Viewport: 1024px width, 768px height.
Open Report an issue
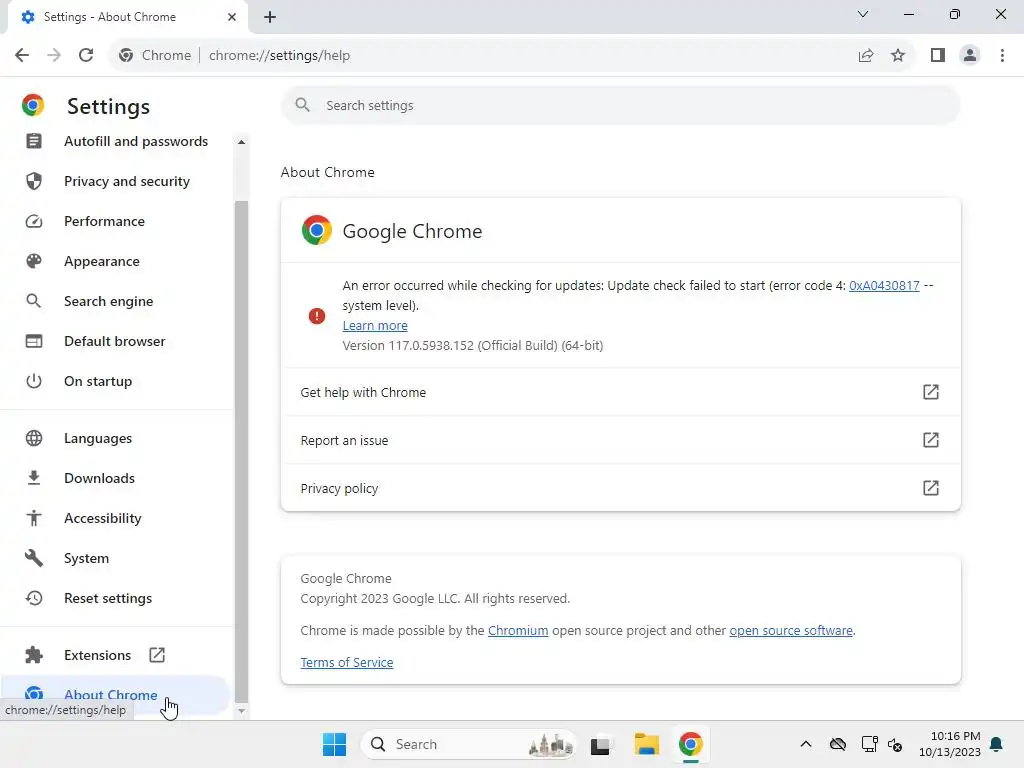tap(620, 440)
